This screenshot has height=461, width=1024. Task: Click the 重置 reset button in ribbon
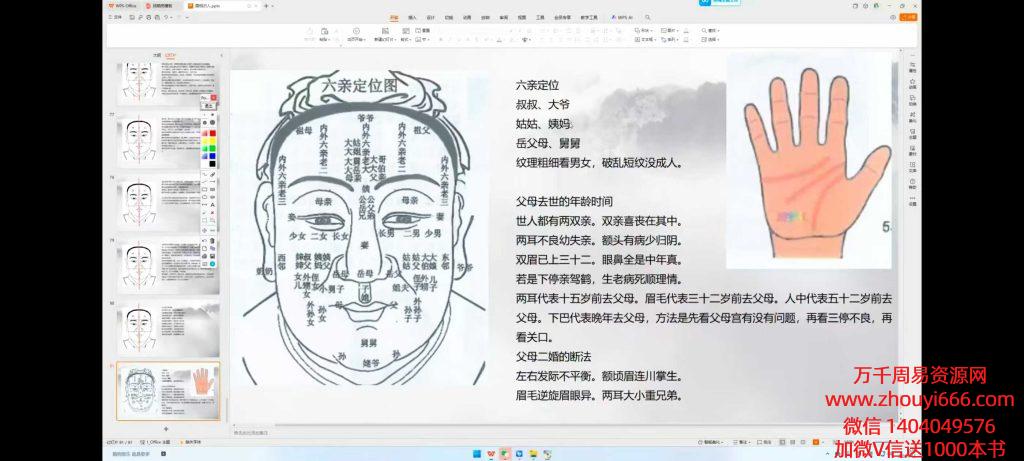(425, 31)
